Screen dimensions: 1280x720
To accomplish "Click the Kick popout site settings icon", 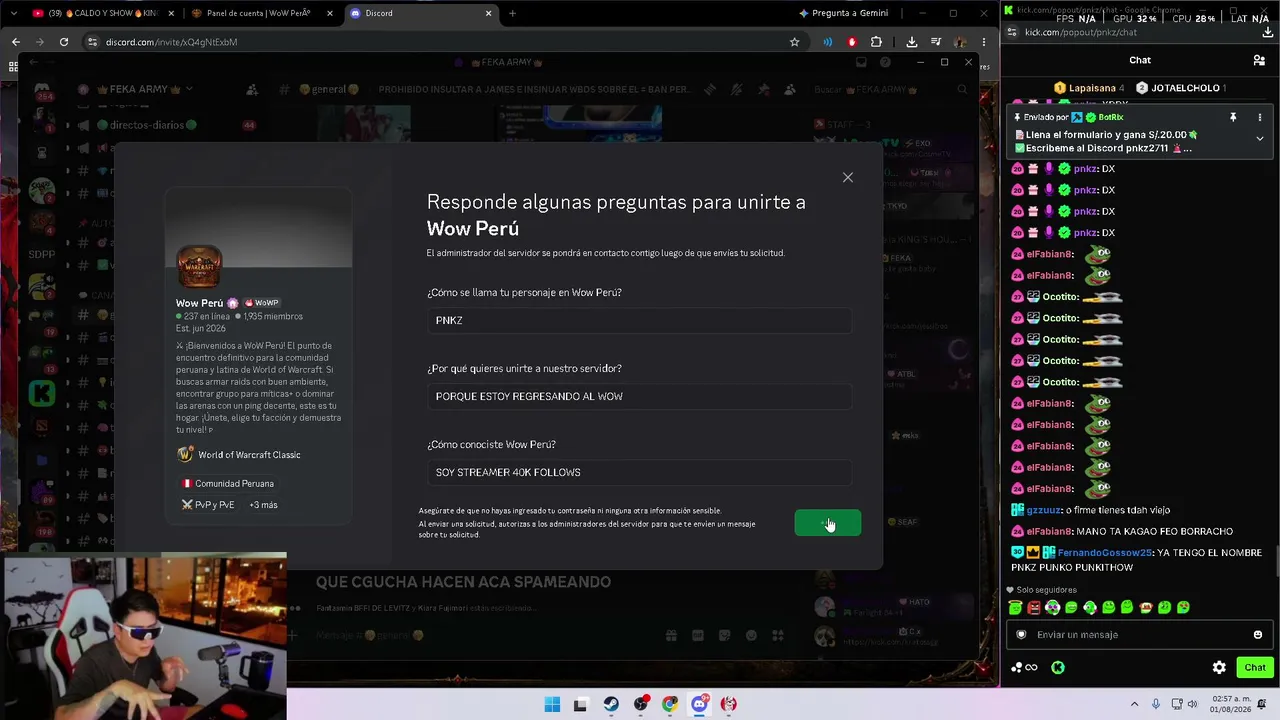I will (1012, 32).
